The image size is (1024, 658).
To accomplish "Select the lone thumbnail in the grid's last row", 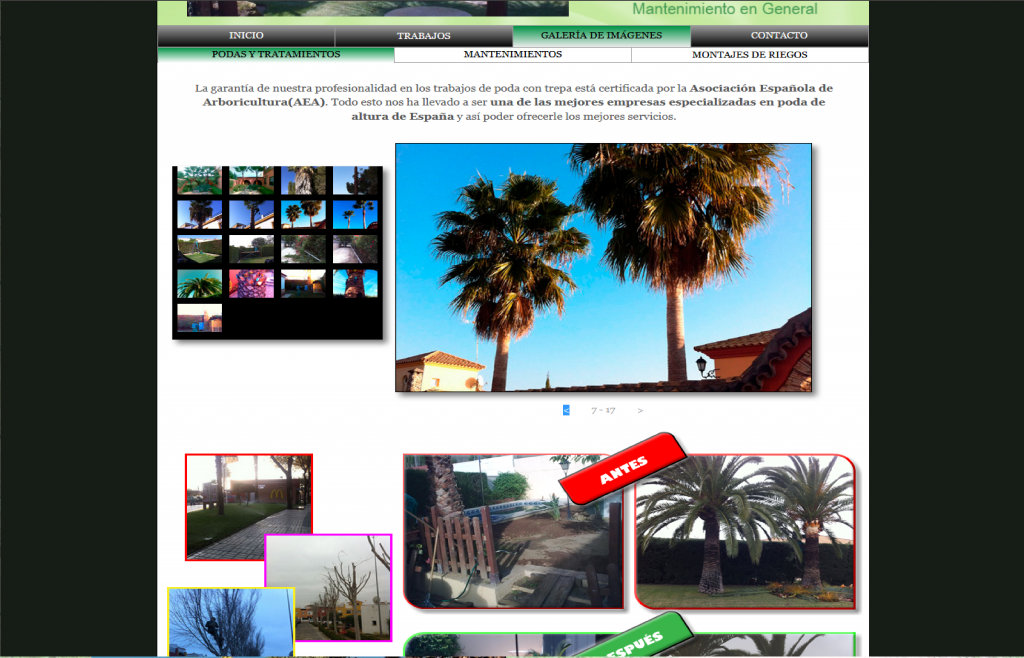I will point(199,318).
